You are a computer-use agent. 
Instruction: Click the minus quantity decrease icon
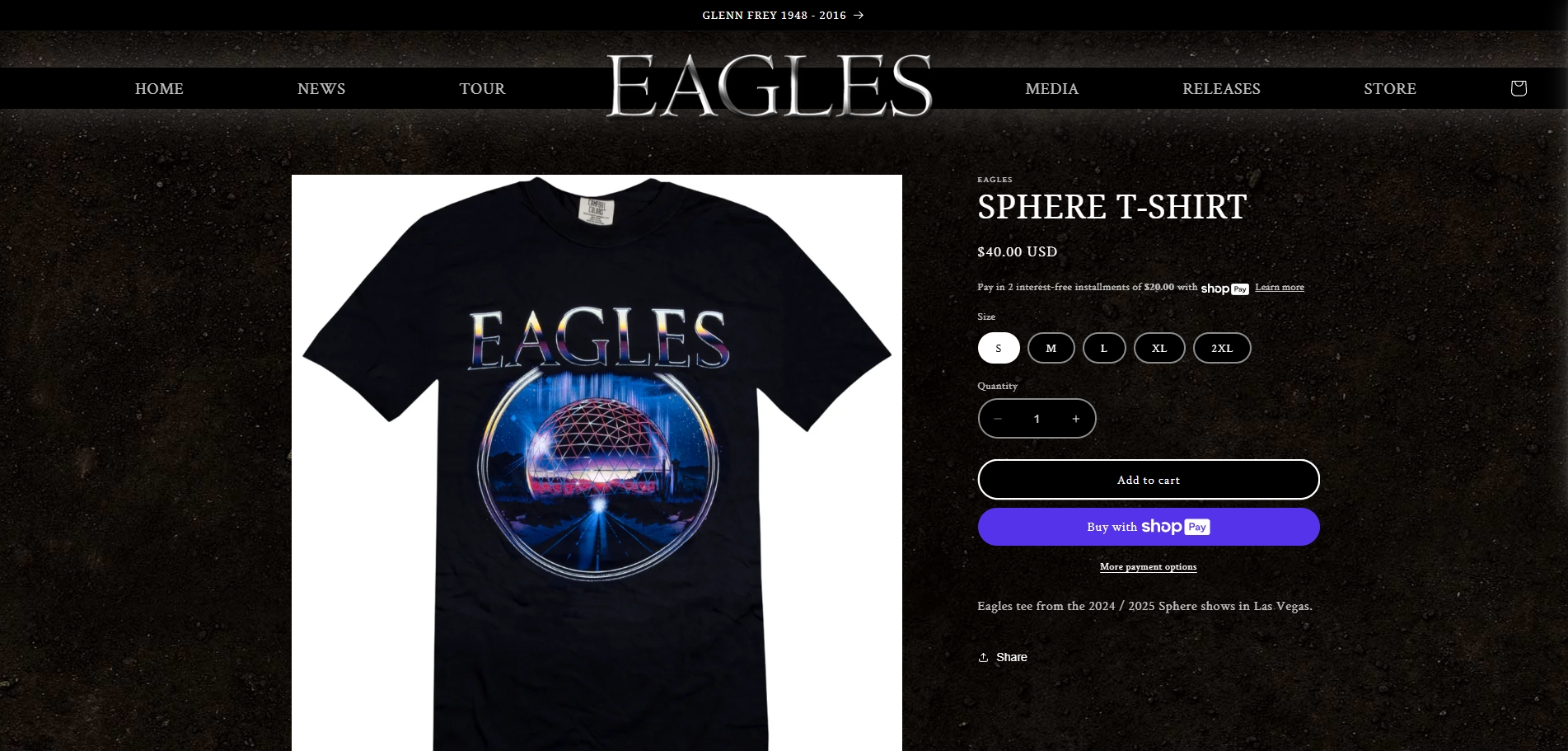point(998,419)
